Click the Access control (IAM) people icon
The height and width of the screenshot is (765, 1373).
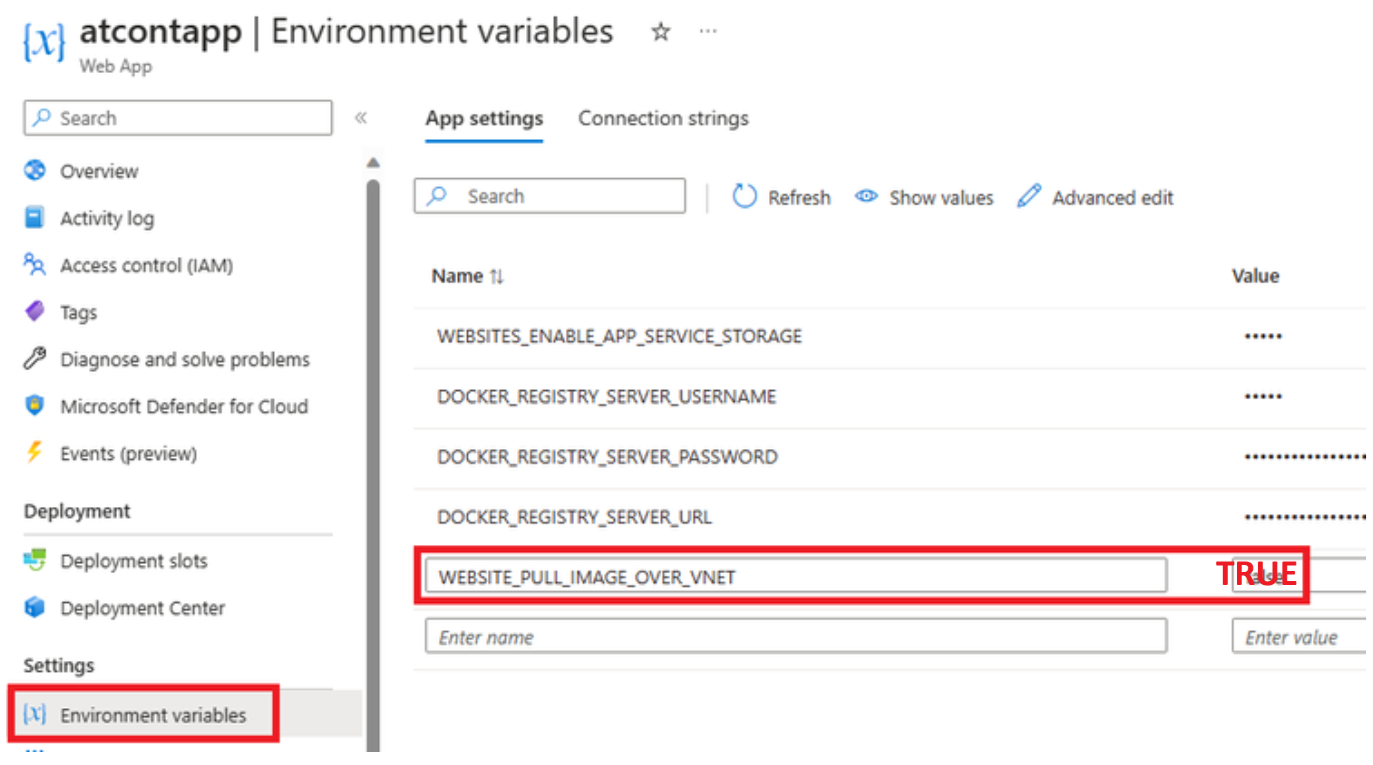click(35, 265)
